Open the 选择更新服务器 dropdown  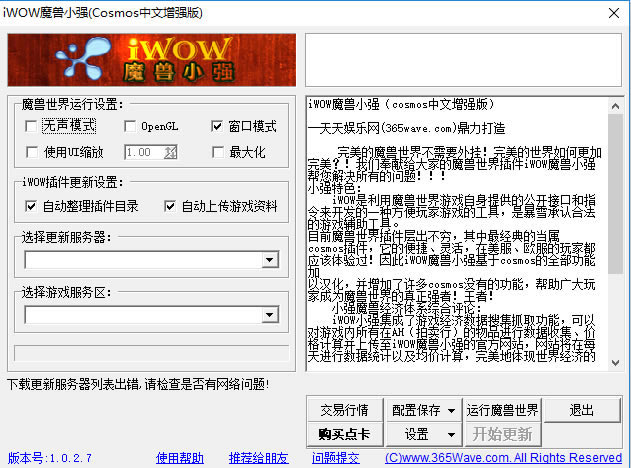pyautogui.click(x=270, y=260)
